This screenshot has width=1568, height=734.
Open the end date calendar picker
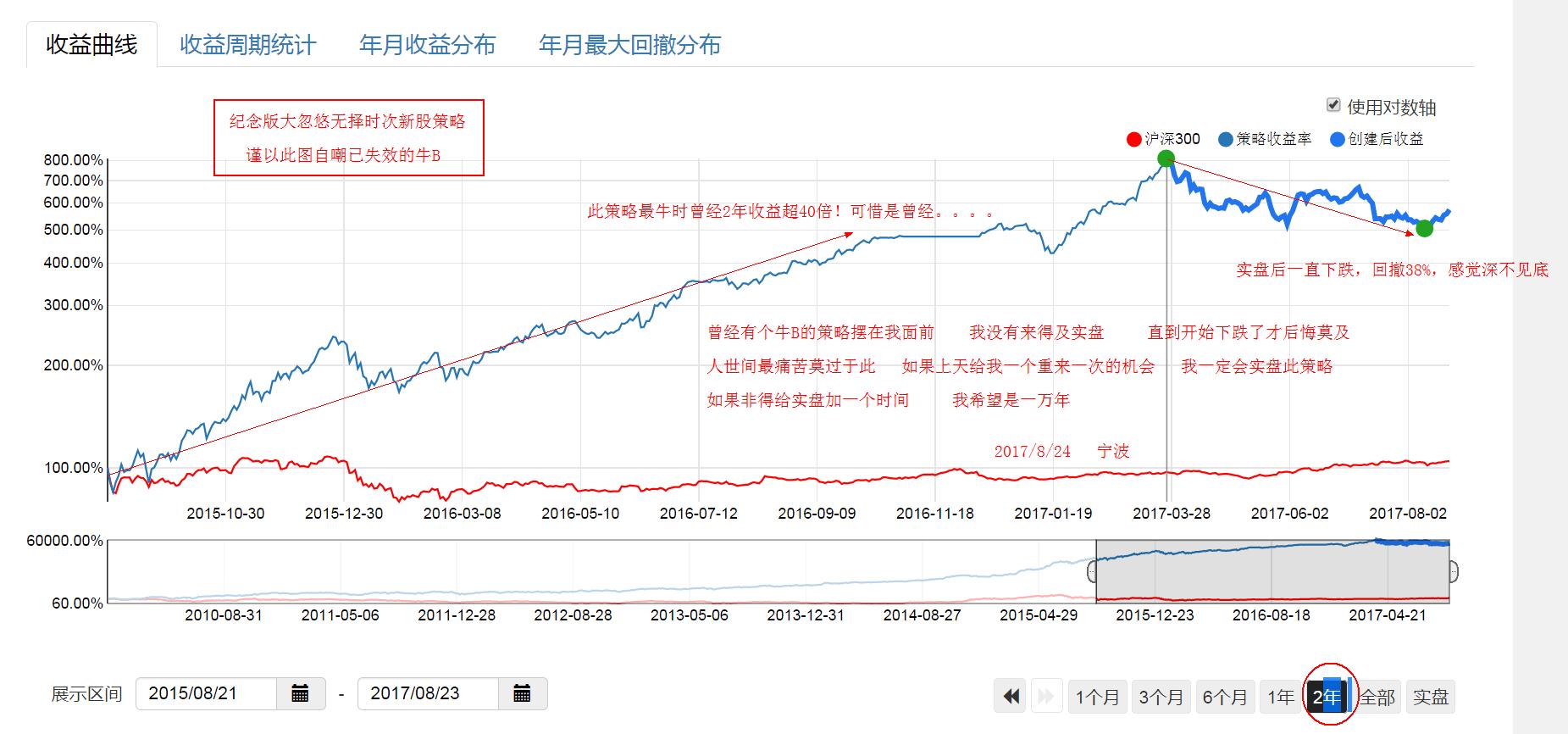tap(523, 693)
